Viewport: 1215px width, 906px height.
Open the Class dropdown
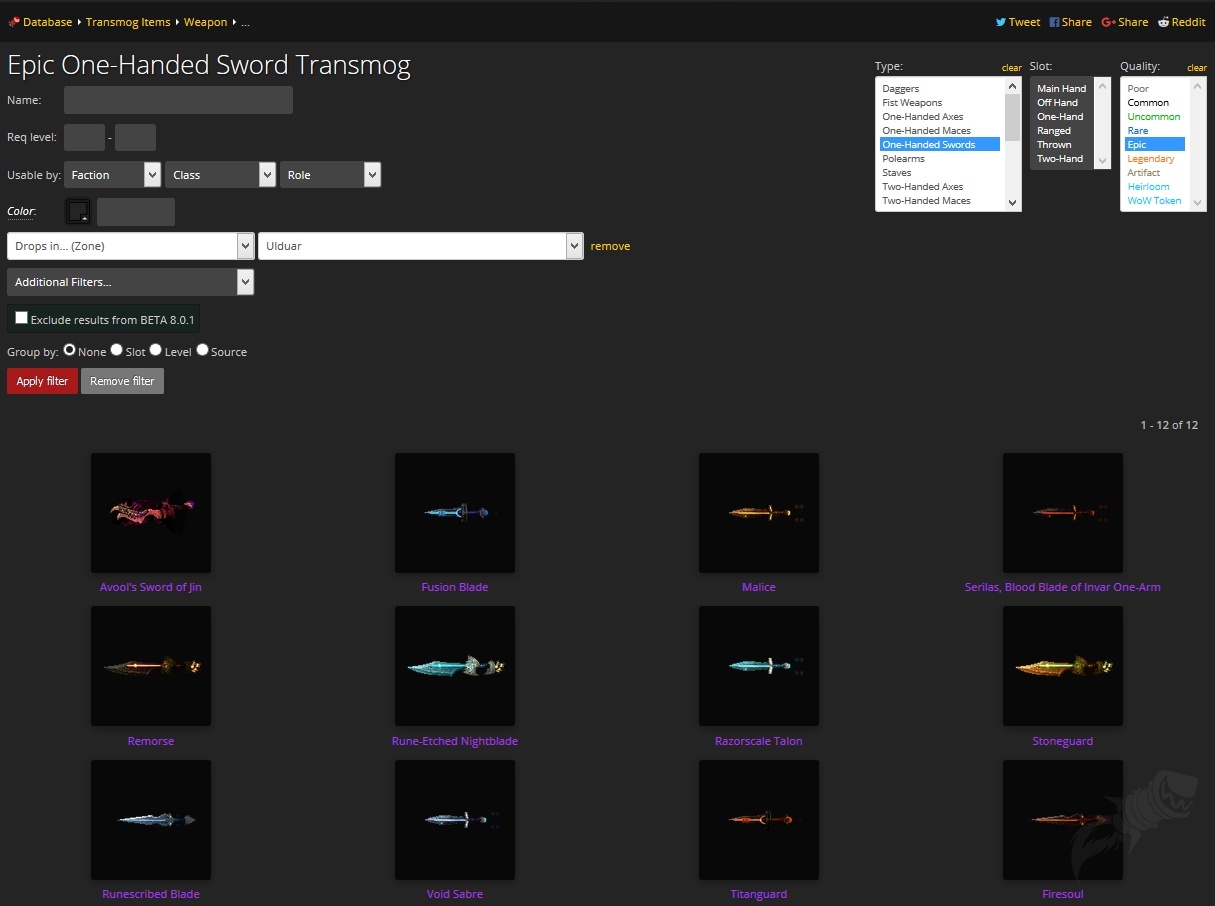tap(221, 175)
